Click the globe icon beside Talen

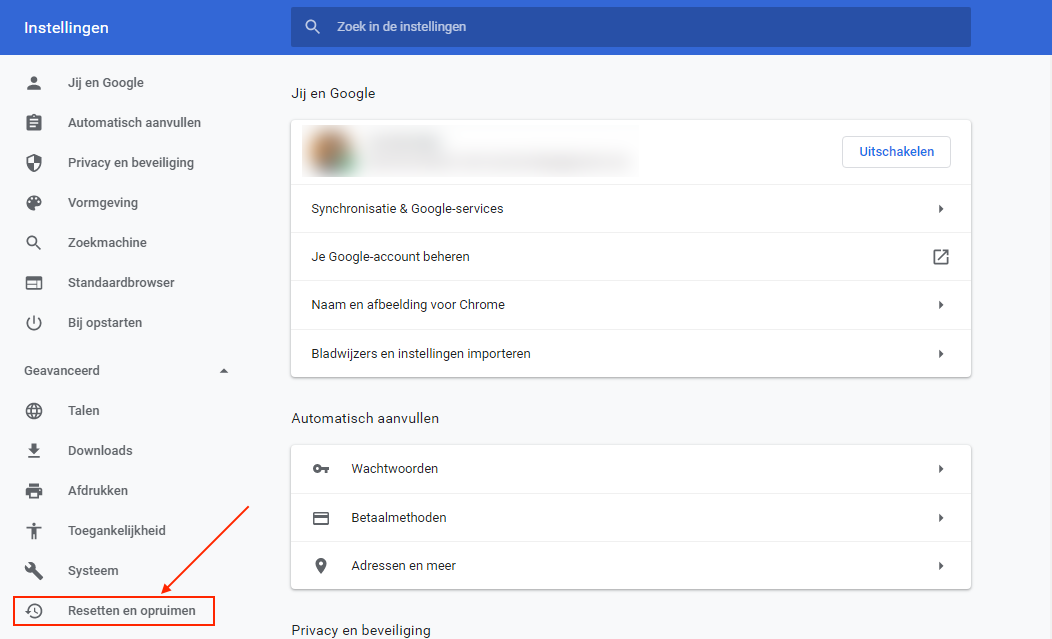pyautogui.click(x=34, y=411)
